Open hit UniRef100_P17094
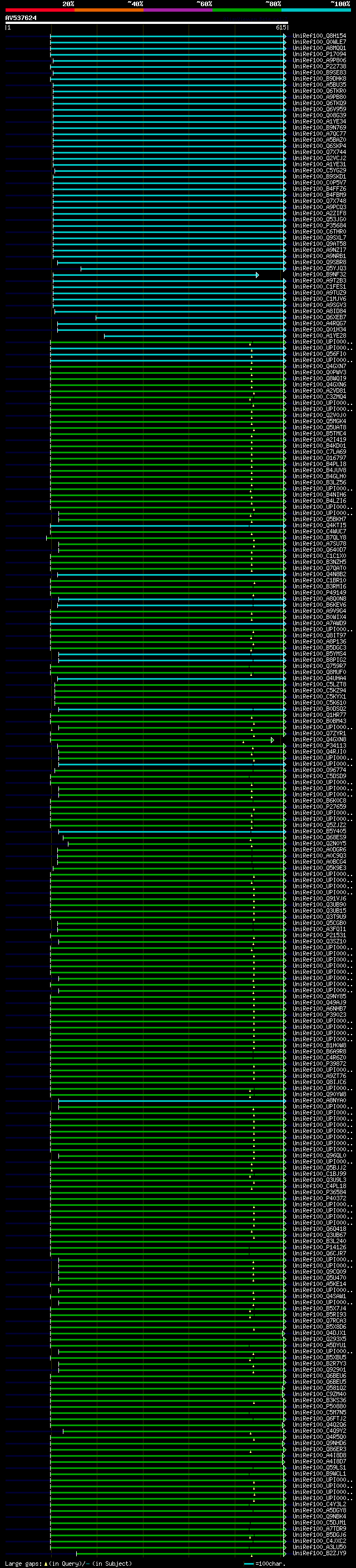 (x=319, y=54)
